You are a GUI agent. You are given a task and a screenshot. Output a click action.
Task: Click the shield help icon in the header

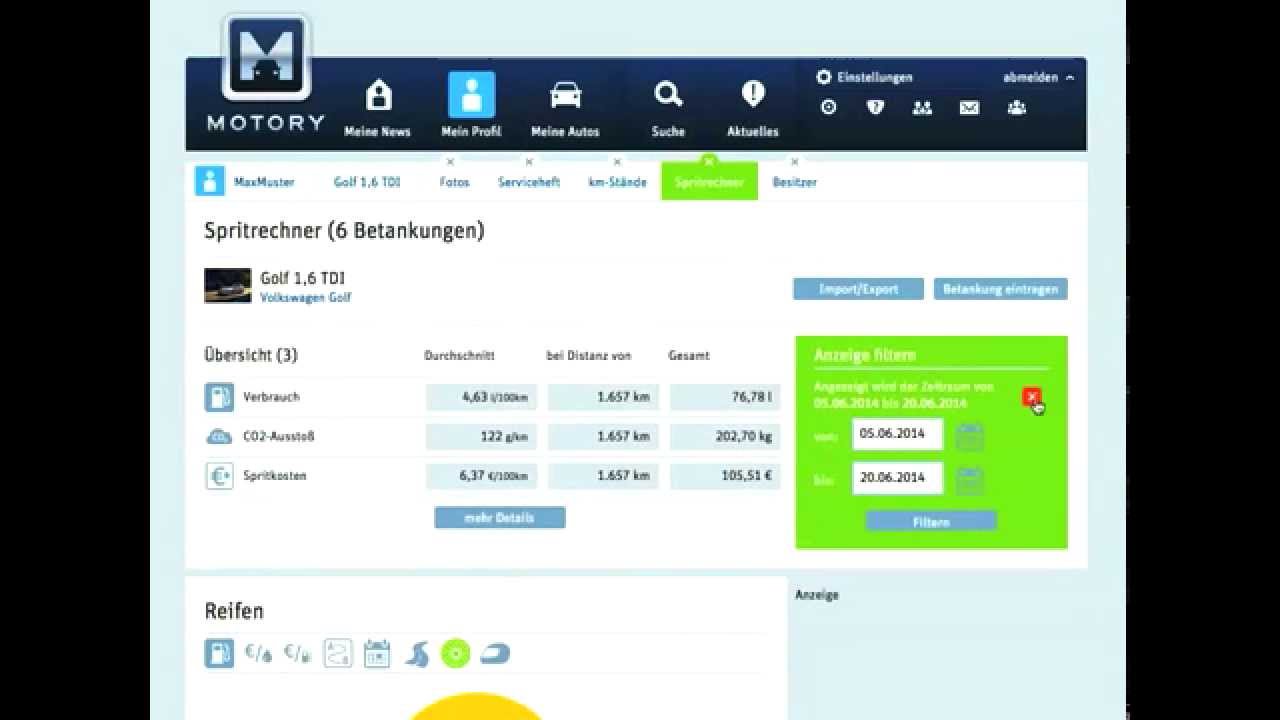coord(875,107)
